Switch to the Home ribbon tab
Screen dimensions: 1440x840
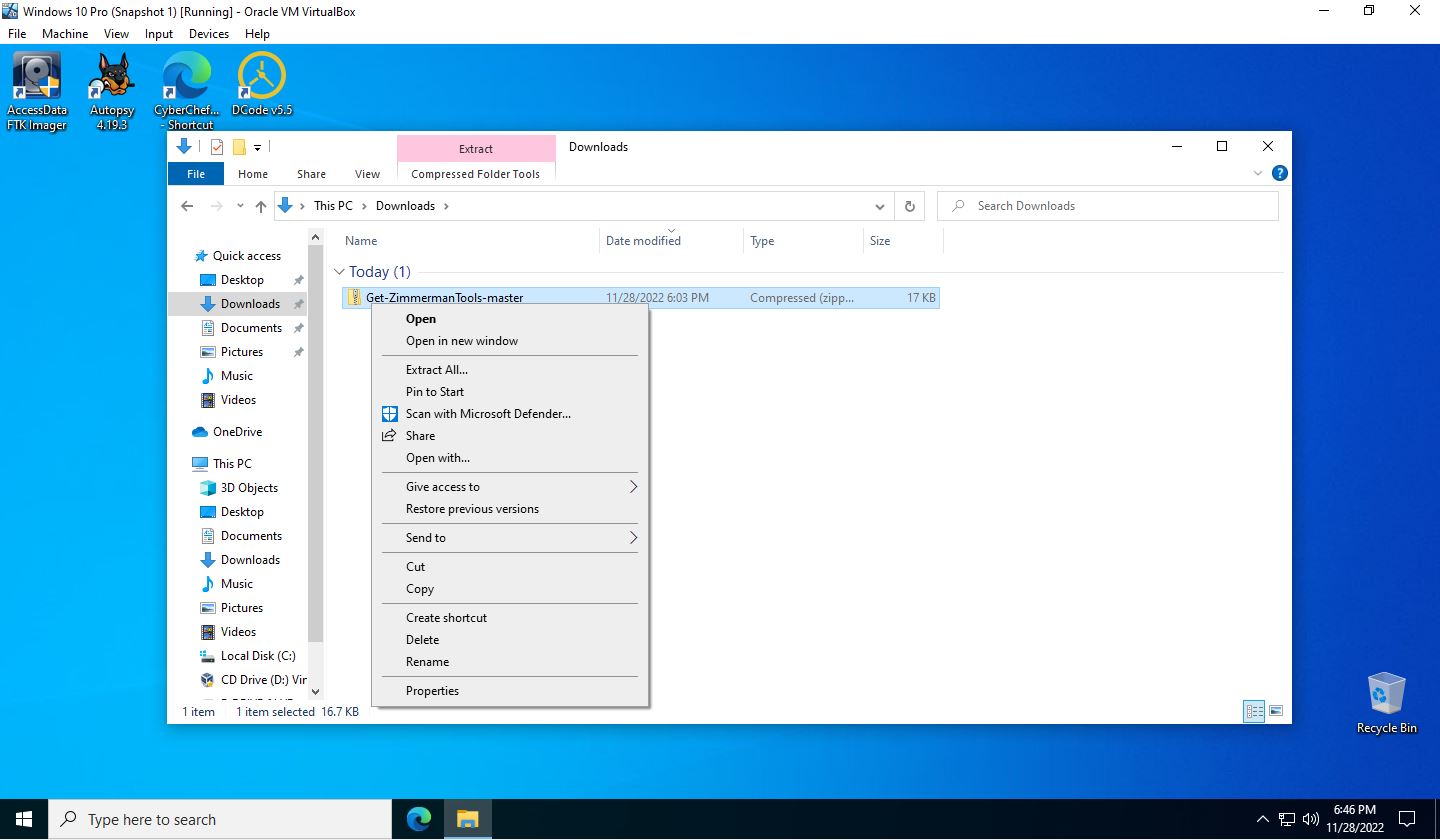coord(253,174)
